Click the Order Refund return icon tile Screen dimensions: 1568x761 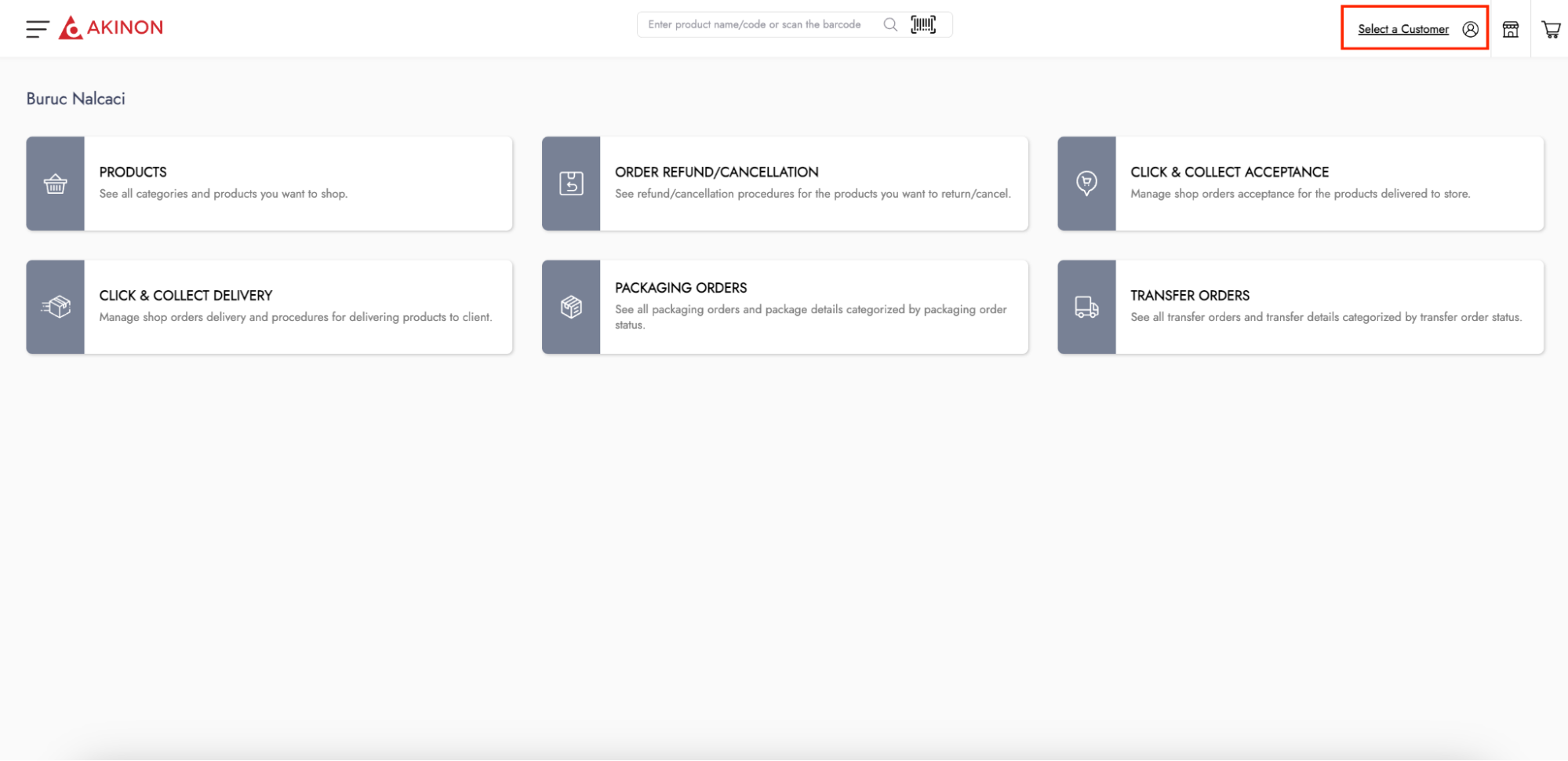click(571, 184)
